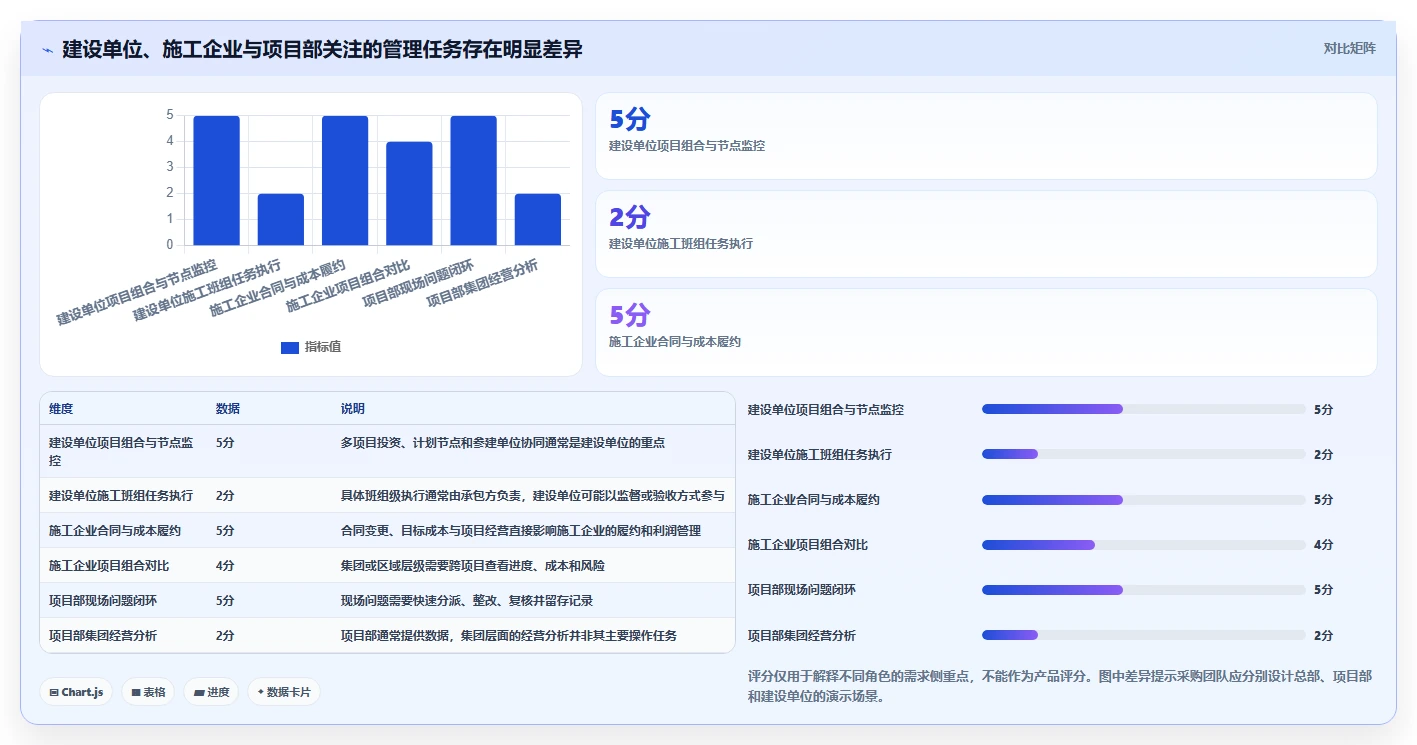
Task: Click the chart bar for 建设单位施工班组任务执行
Action: 281,219
